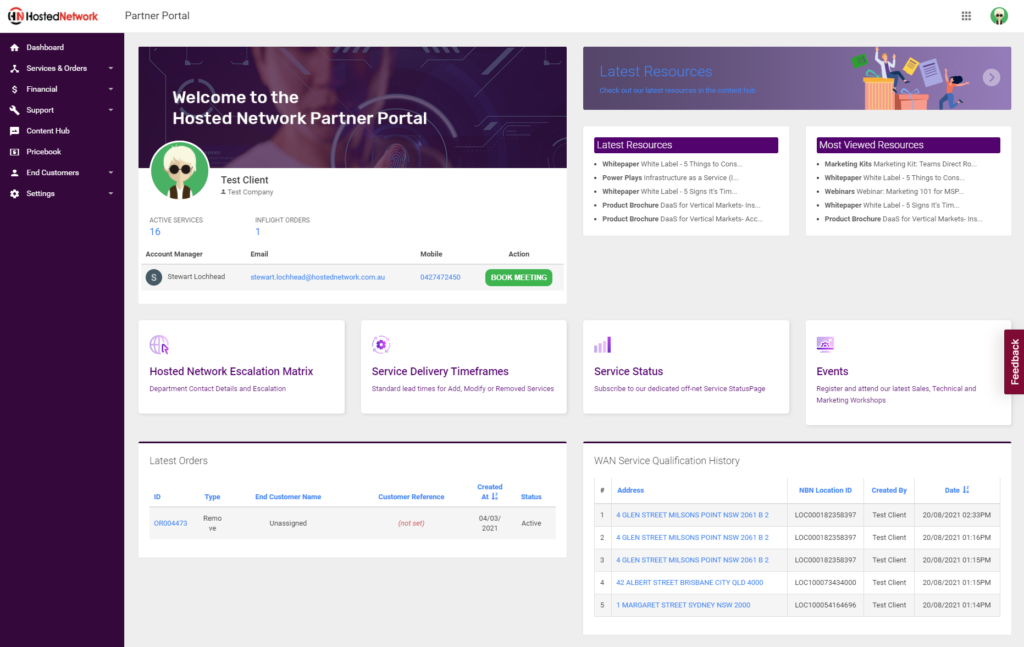Open the user avatar menu in header

[x=999, y=16]
